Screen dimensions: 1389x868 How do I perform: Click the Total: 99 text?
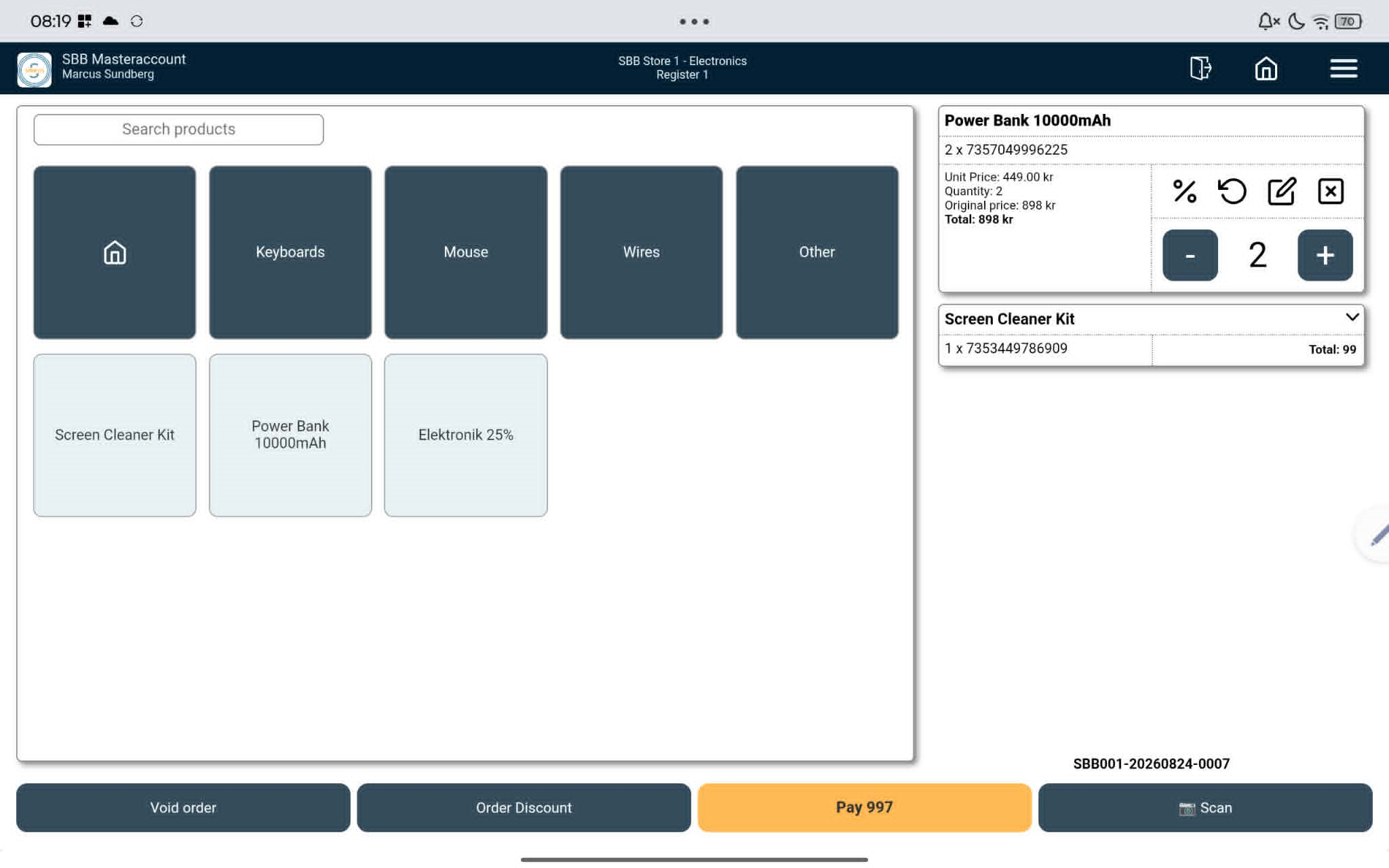1332,349
